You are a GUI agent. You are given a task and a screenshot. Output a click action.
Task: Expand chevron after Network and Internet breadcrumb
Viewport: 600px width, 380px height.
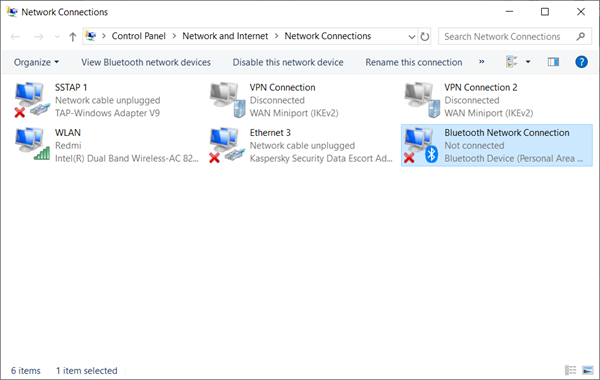click(x=276, y=36)
